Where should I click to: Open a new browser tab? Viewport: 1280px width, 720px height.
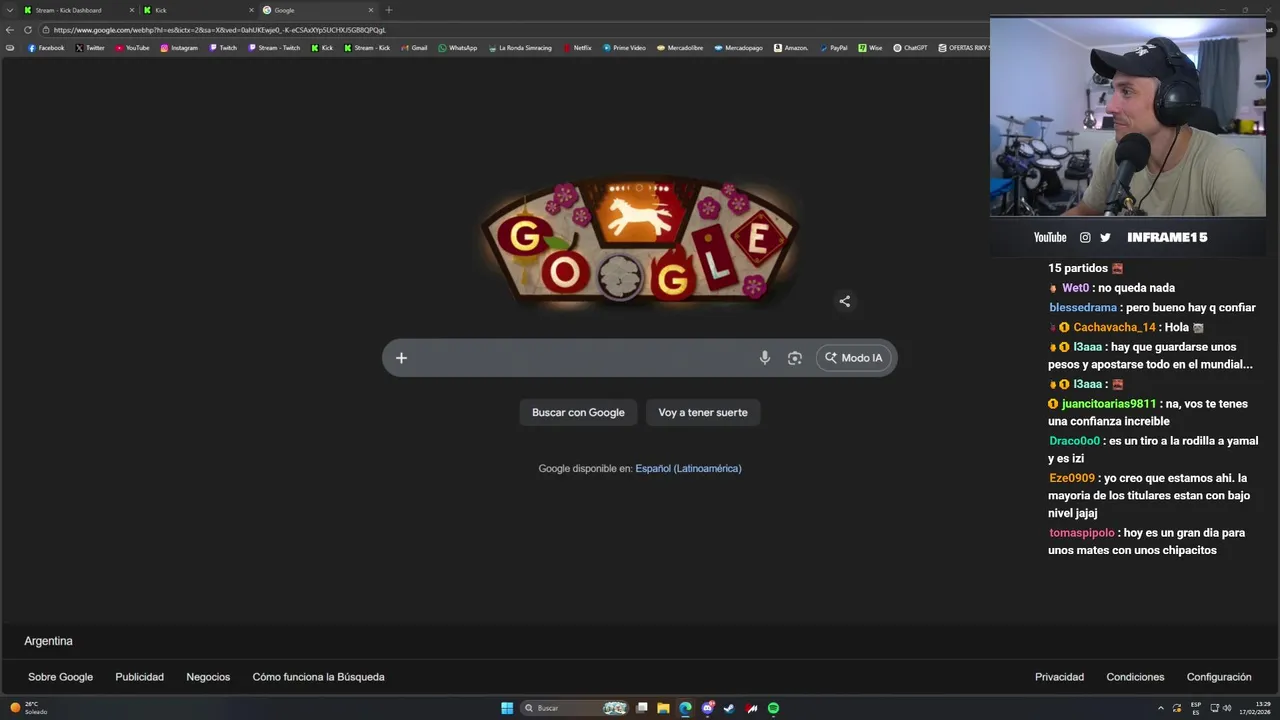[389, 10]
